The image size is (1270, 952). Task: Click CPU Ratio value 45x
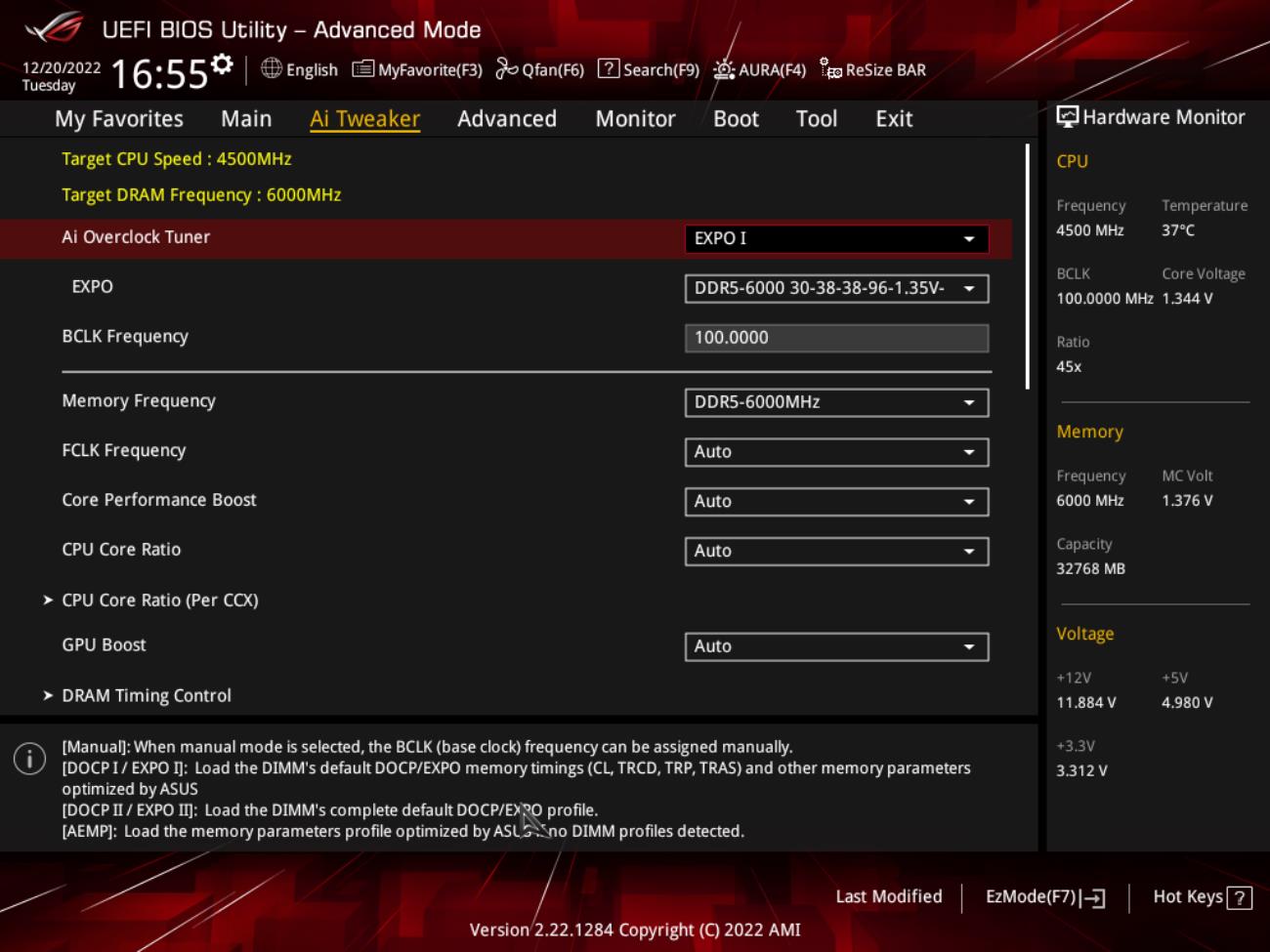pyautogui.click(x=1069, y=367)
